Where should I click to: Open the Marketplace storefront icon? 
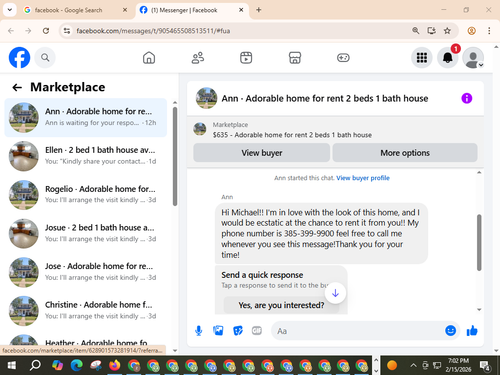pos(295,58)
